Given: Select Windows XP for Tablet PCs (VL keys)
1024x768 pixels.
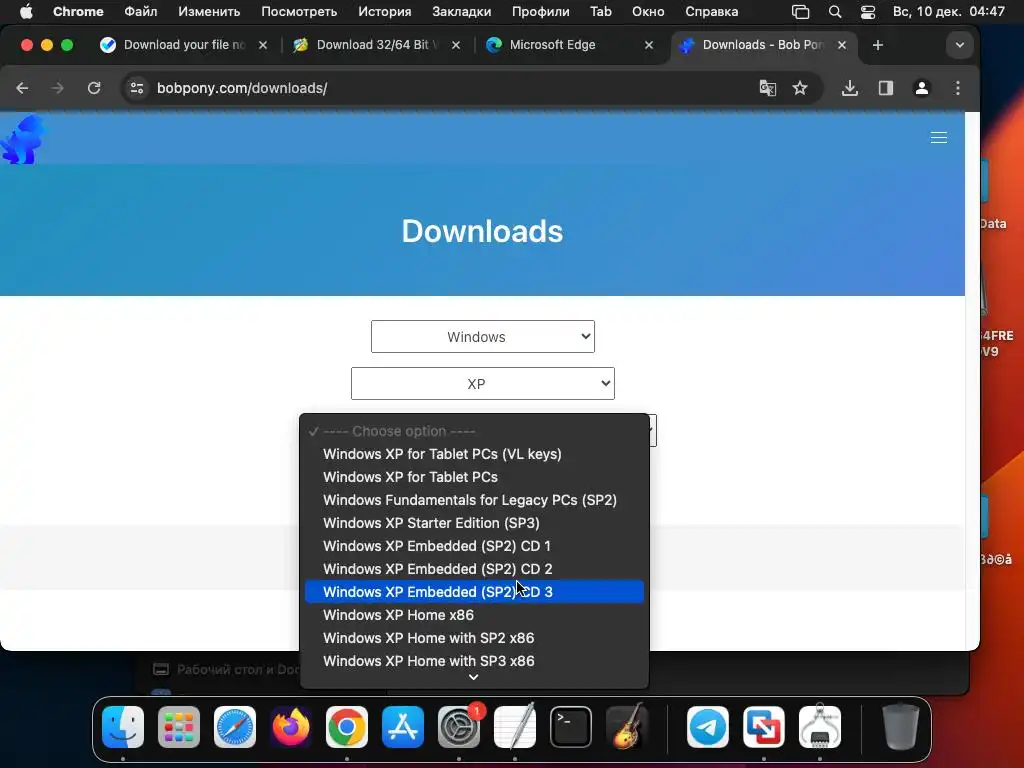Looking at the screenshot, I should tap(474, 454).
